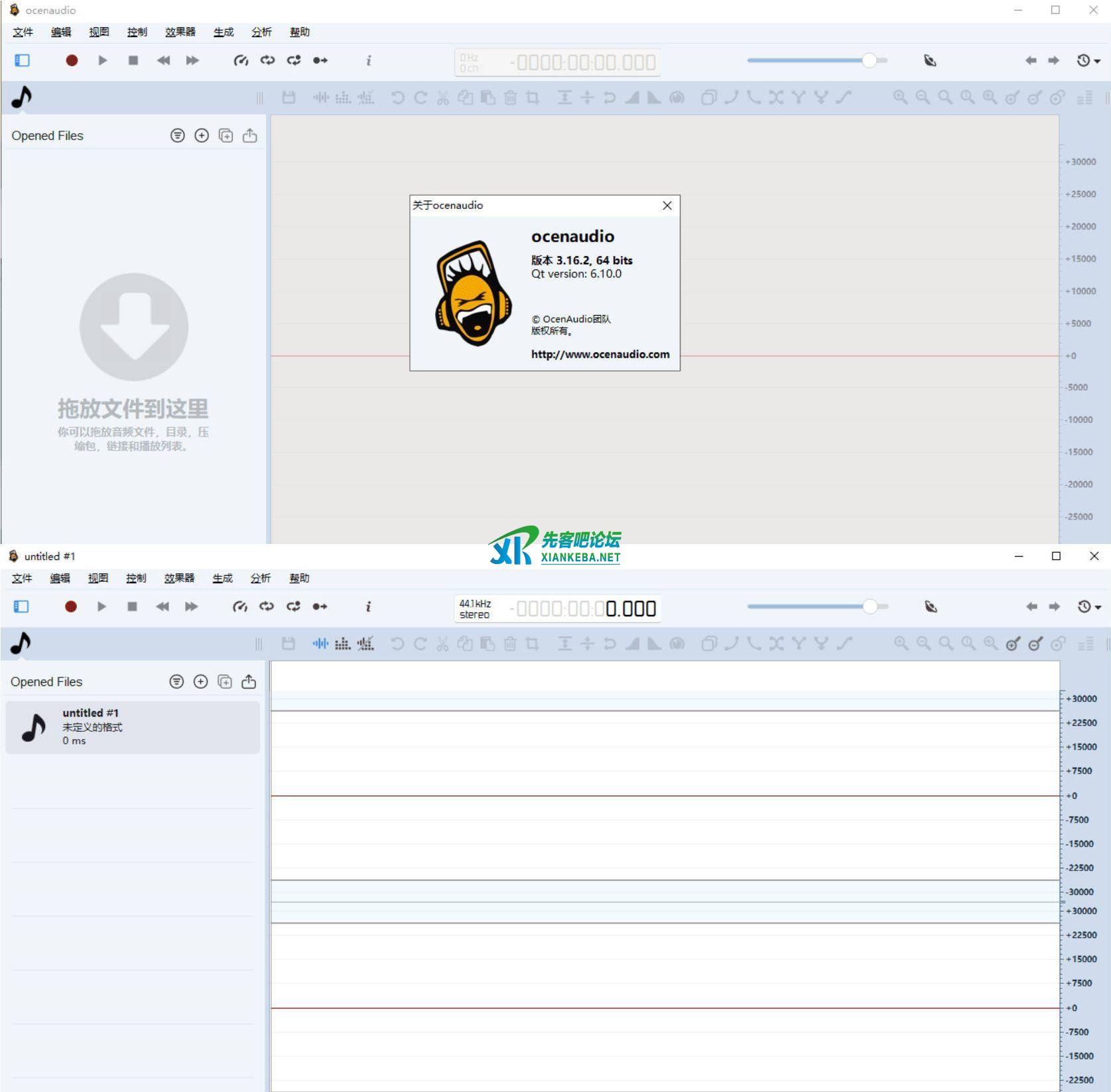This screenshot has height=1092, width=1111.
Task: Open 效果器 menu in the upper ocenaudio window
Action: coord(180,32)
